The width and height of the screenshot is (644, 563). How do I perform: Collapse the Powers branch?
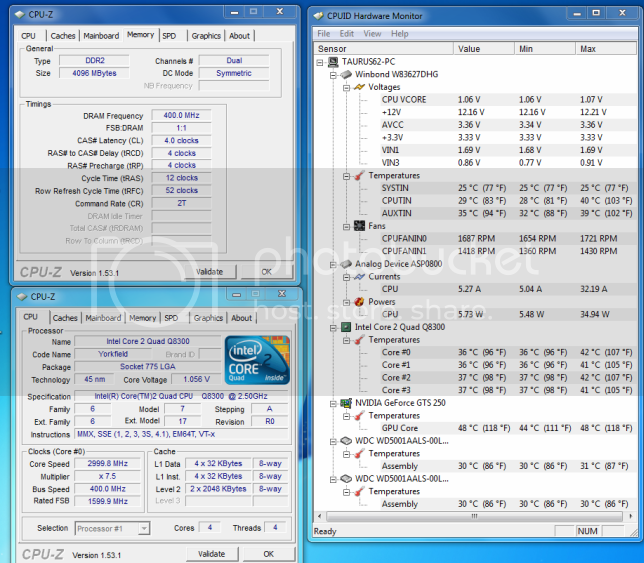tap(346, 303)
